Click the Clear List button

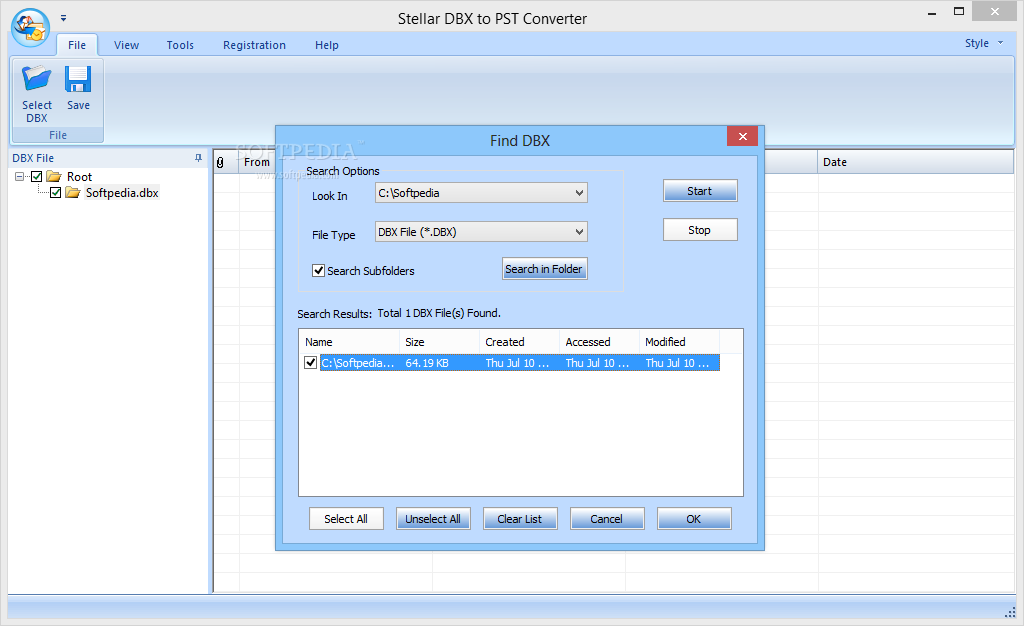click(520, 519)
